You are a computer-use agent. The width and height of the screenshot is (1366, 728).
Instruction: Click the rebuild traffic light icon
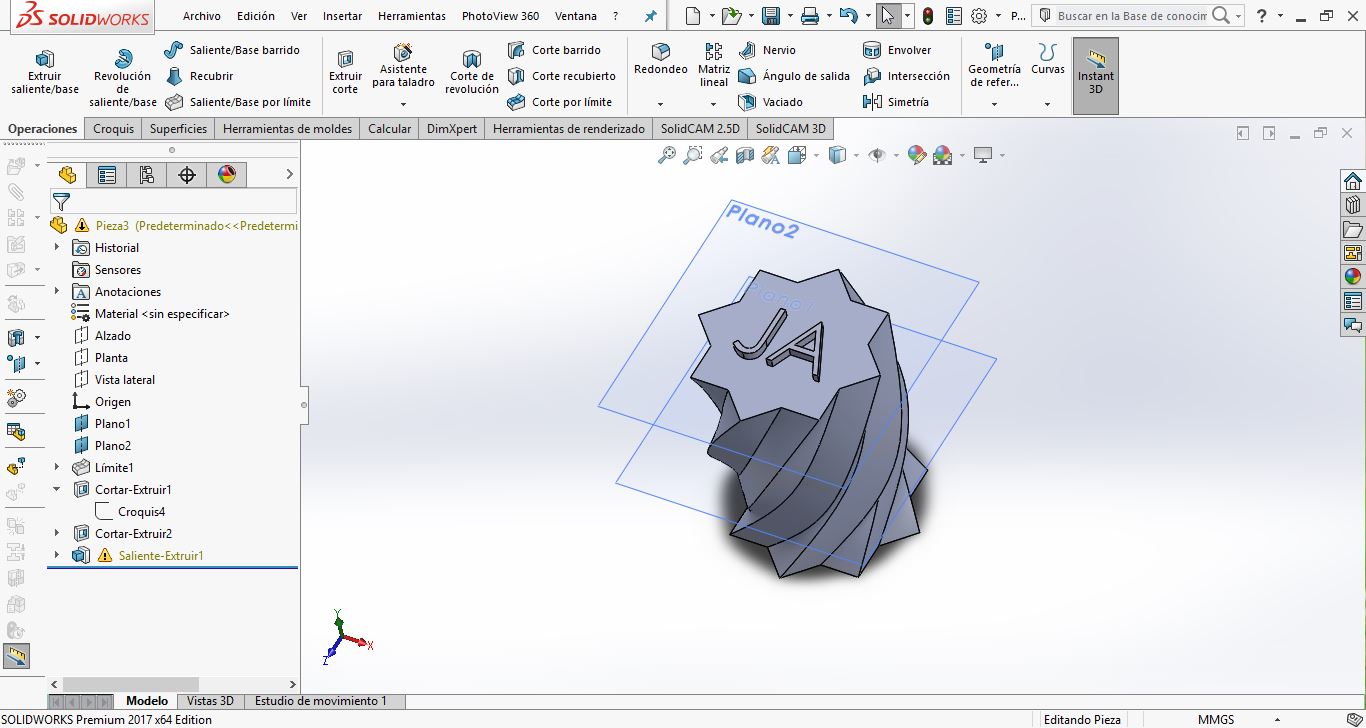click(928, 16)
